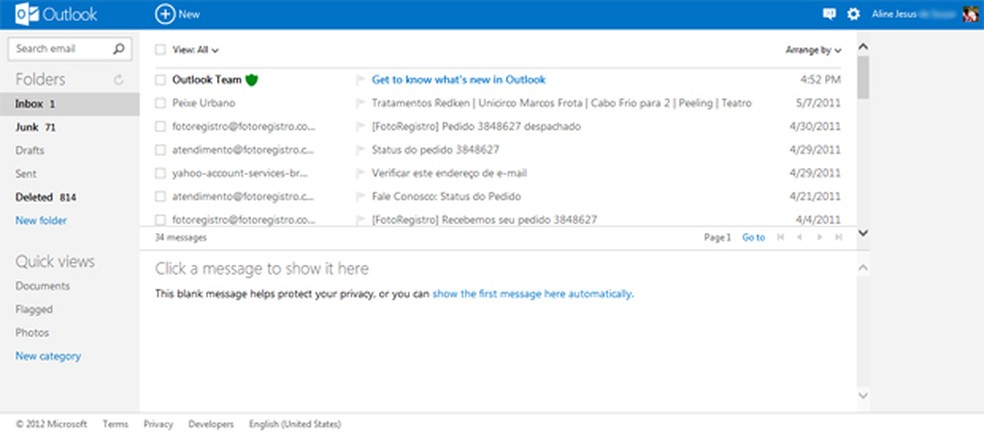Flag the Verificar este endereço message
Image resolution: width=984 pixels, height=432 pixels.
[360, 173]
